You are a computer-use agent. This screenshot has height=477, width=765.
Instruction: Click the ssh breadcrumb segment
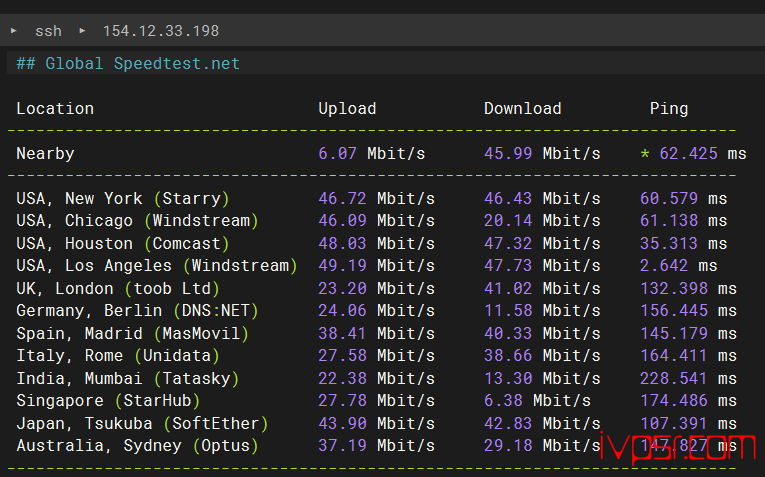[x=48, y=31]
